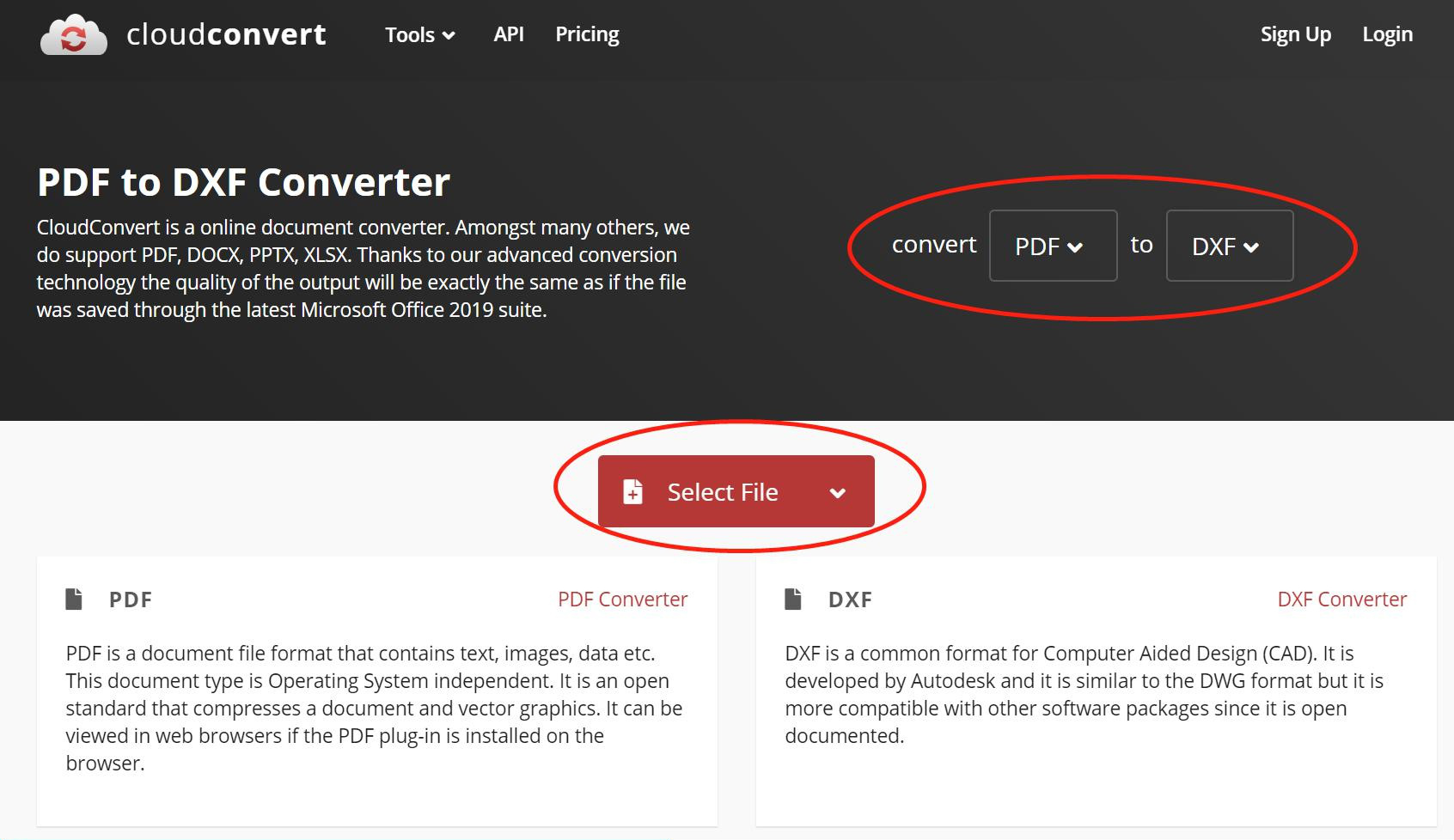
Task: Expand the PDF source format dropdown
Action: point(1053,247)
